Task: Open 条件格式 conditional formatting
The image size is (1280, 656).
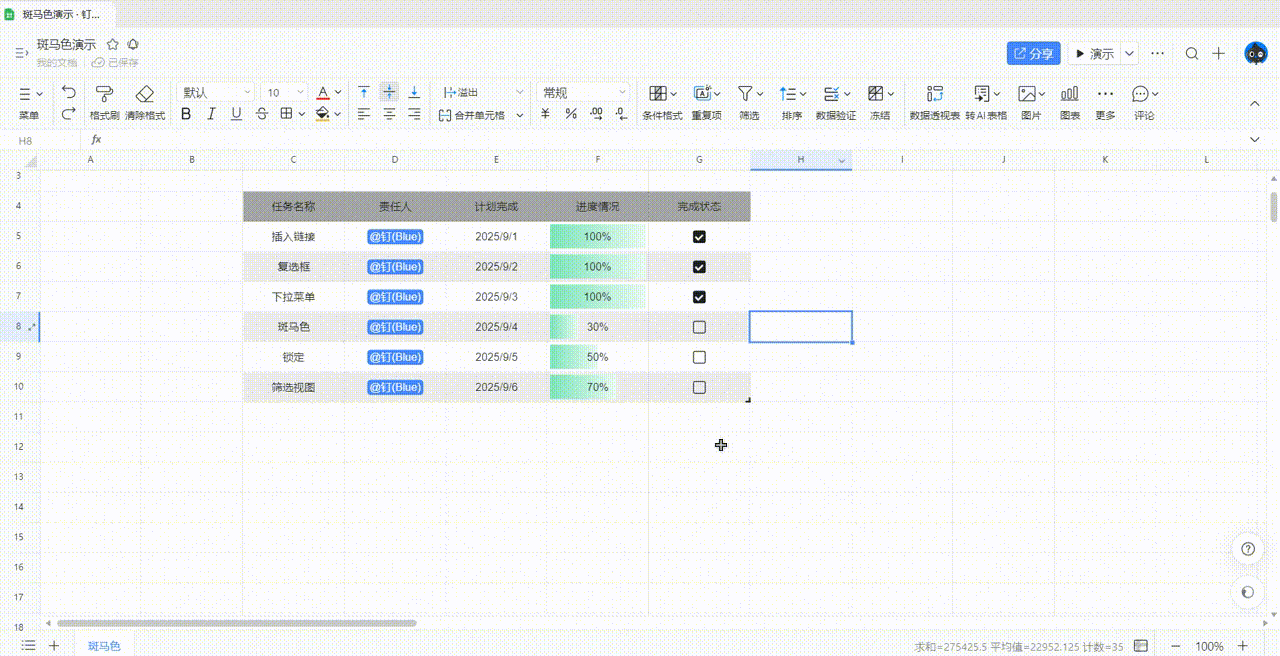Action: [662, 103]
